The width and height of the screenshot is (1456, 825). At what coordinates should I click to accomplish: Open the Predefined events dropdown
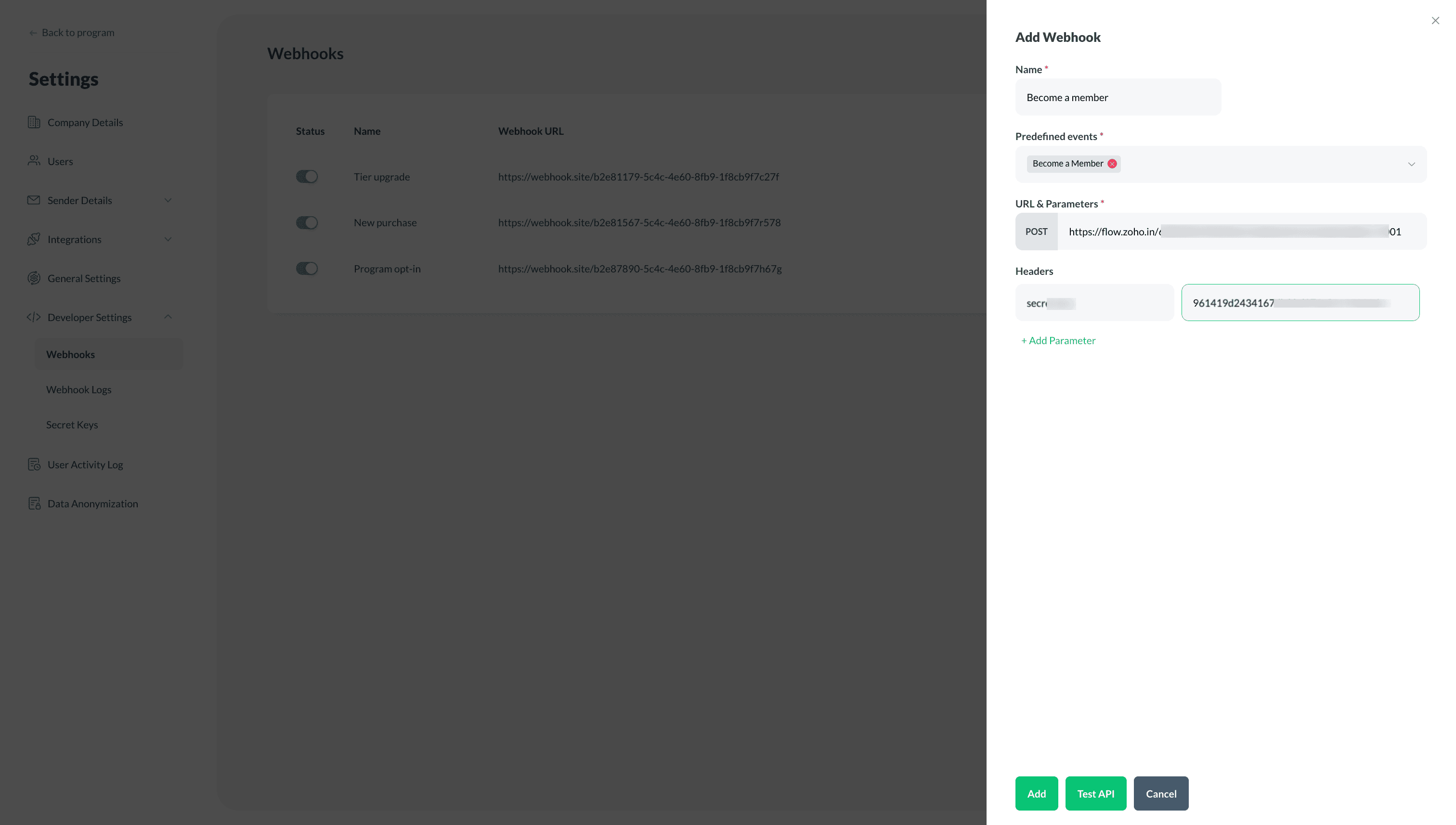click(x=1411, y=164)
